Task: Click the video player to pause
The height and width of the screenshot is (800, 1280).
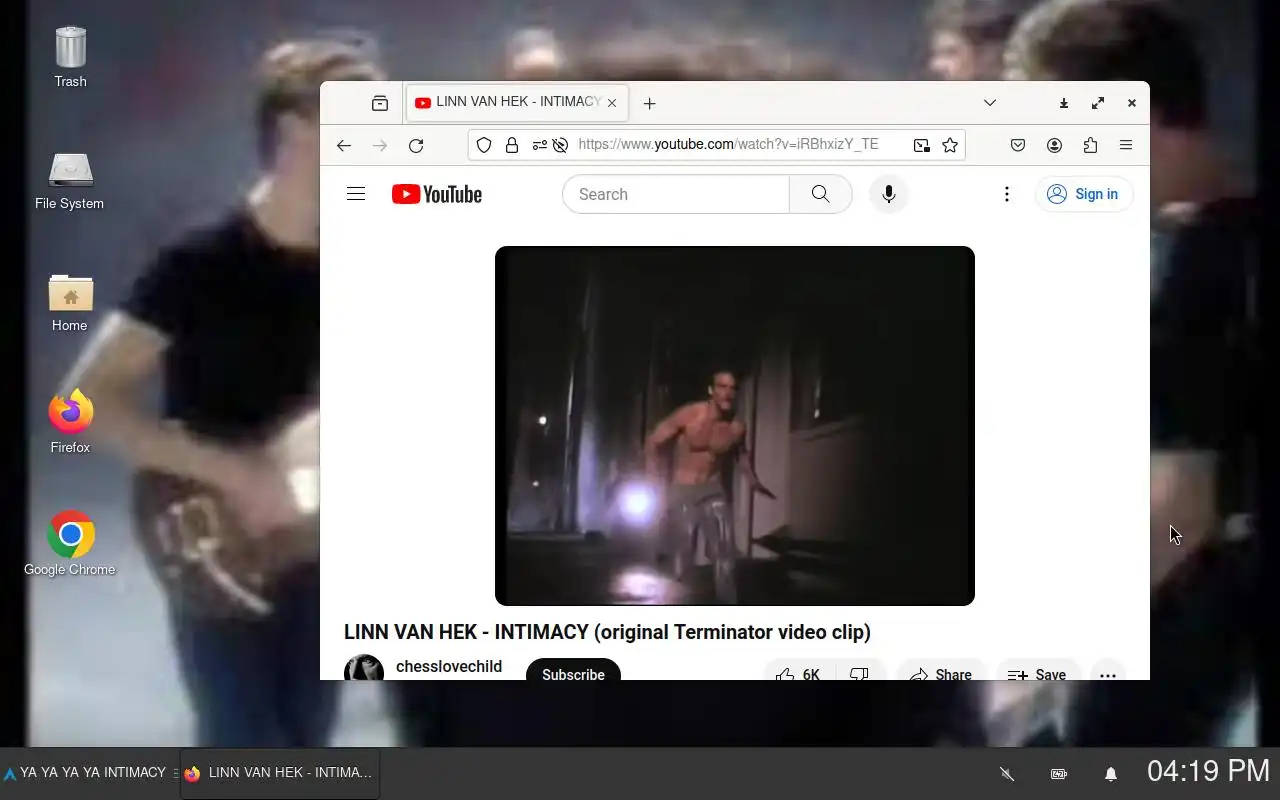Action: pyautogui.click(x=735, y=426)
